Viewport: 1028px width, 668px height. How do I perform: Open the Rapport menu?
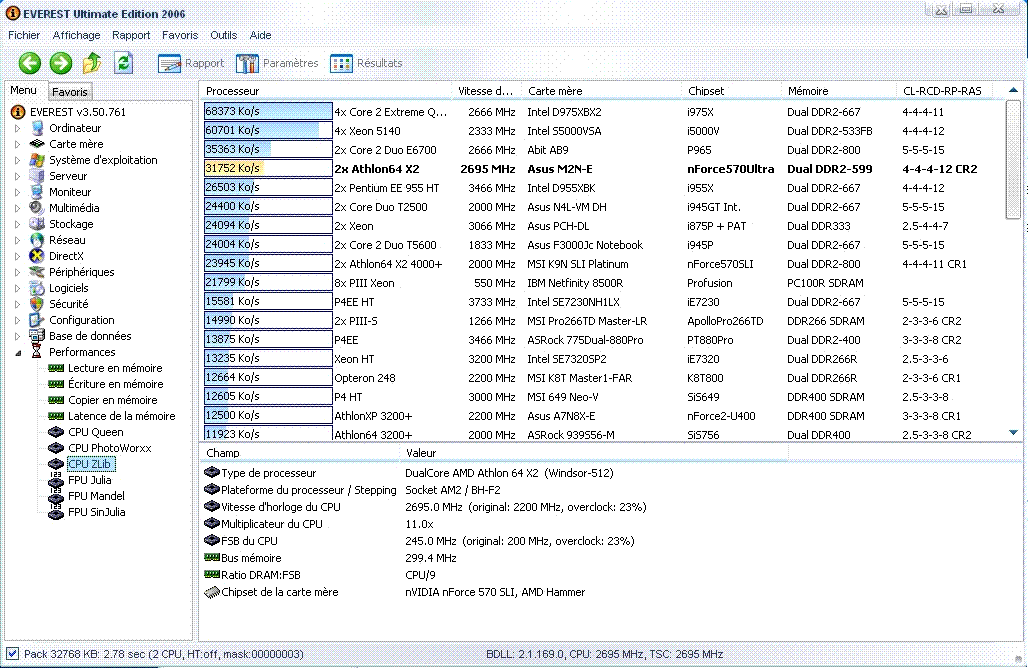[x=130, y=35]
